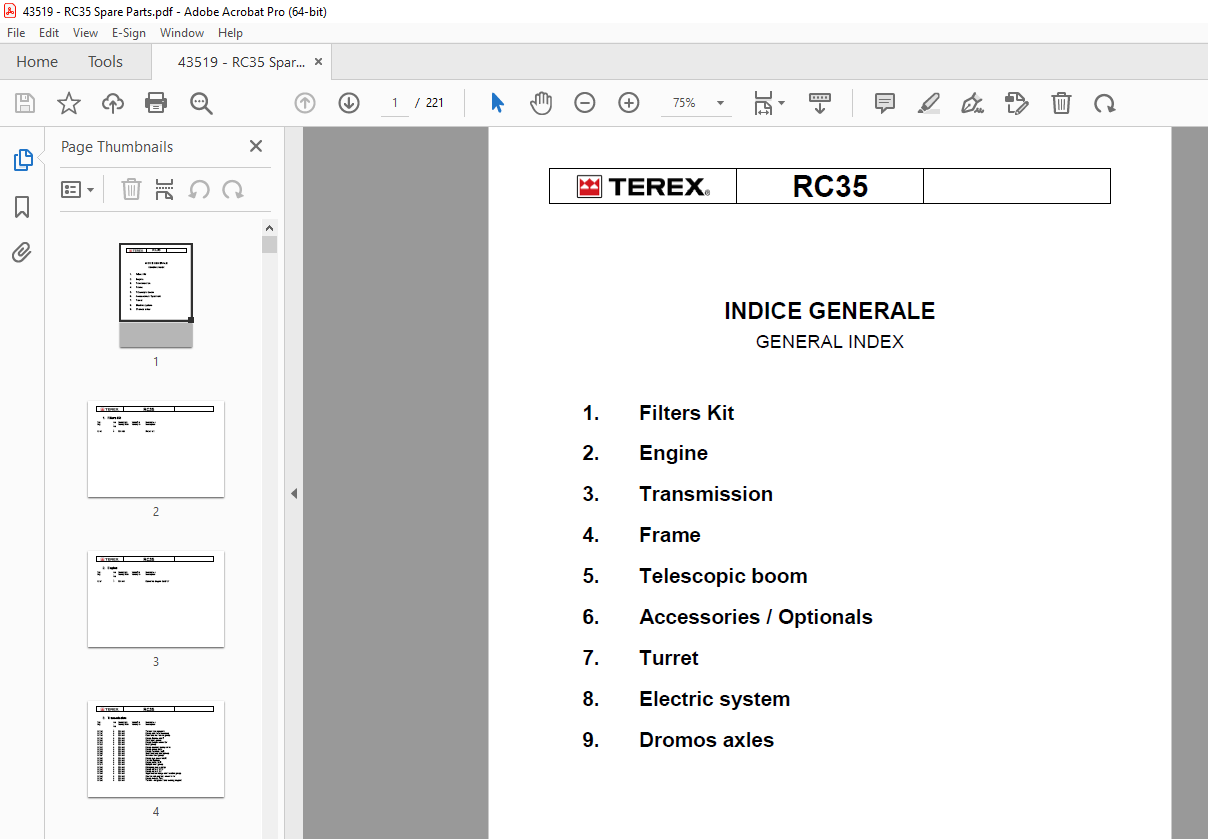Click the TEREX logo in header
The height and width of the screenshot is (839, 1208).
[x=643, y=187]
